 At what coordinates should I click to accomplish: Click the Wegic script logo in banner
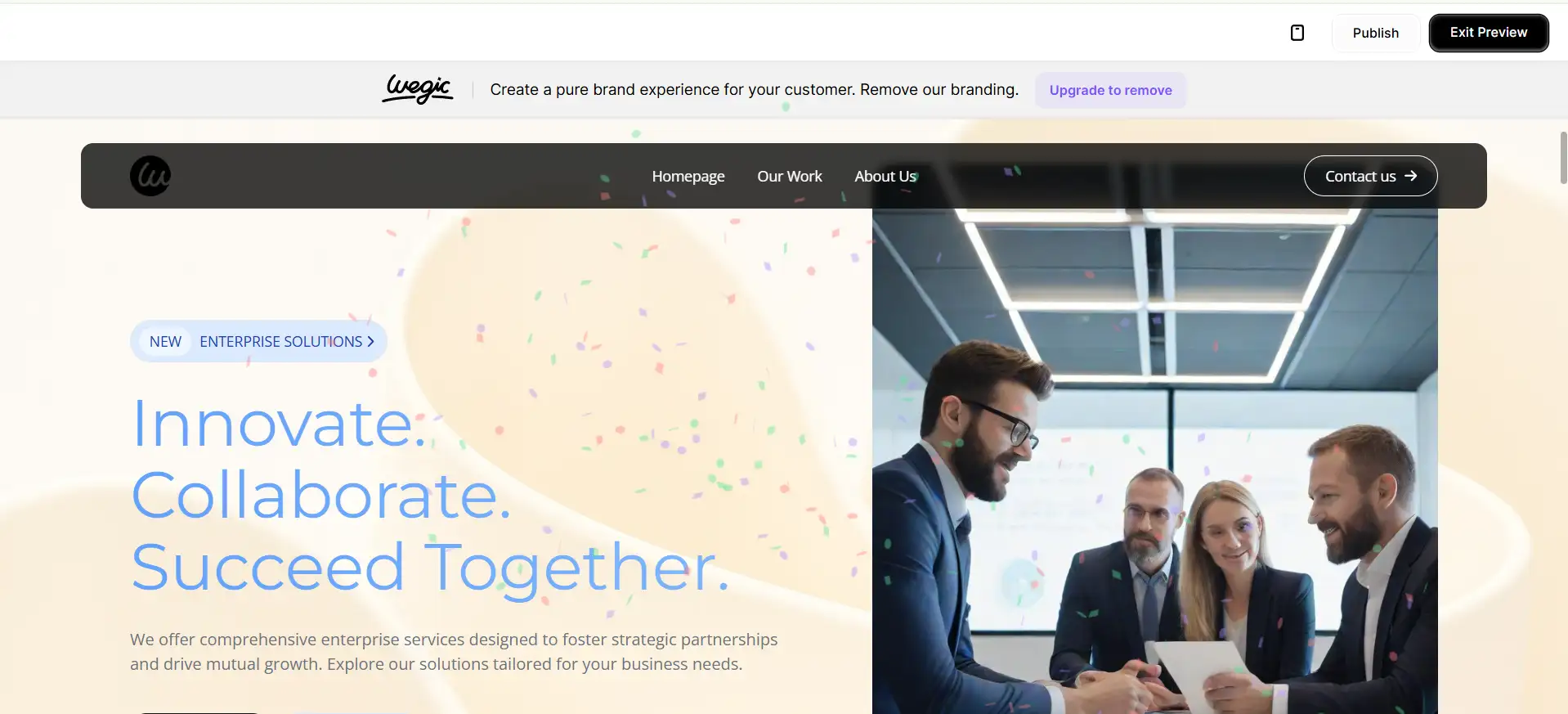click(418, 89)
